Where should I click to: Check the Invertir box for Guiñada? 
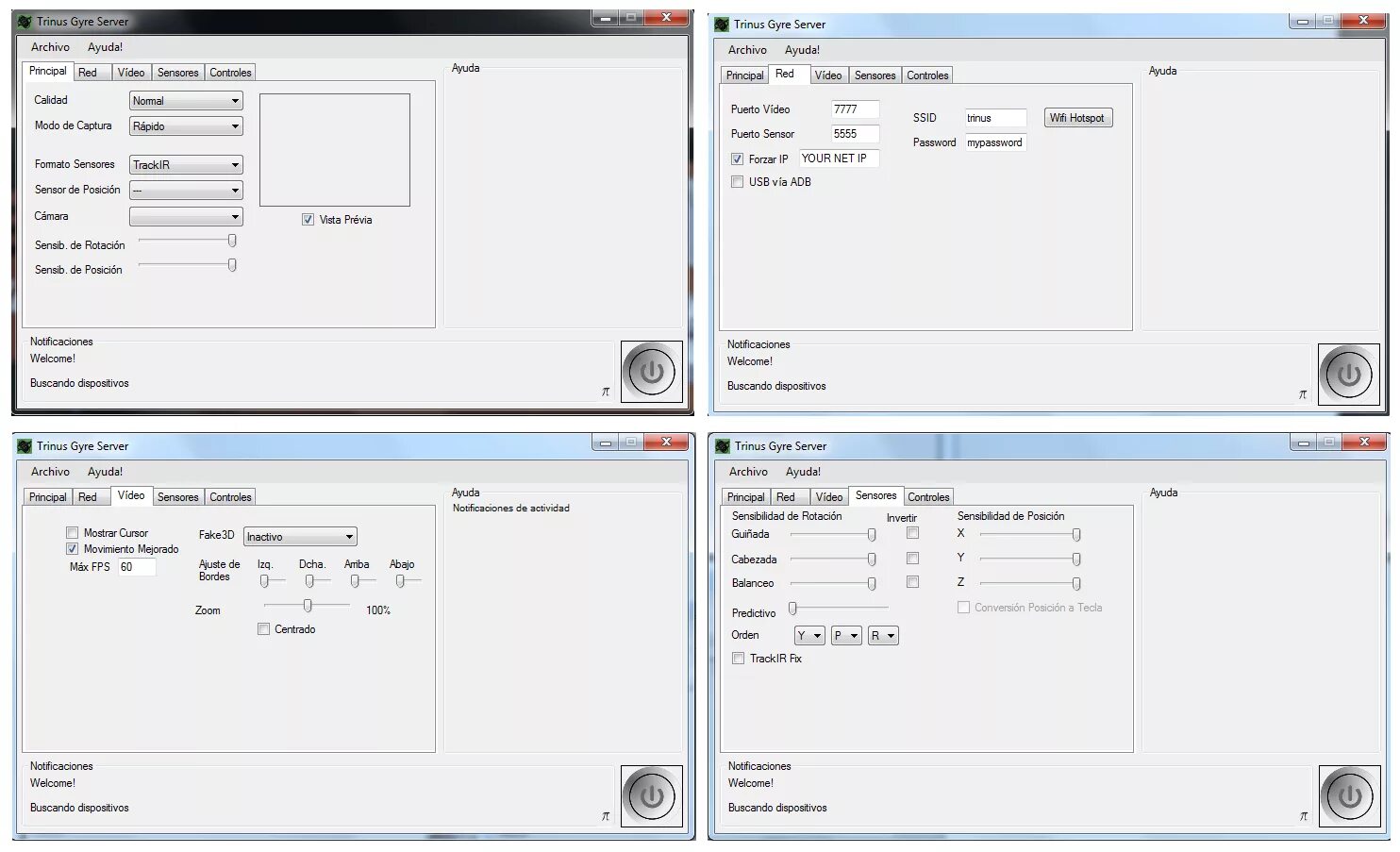click(x=912, y=533)
